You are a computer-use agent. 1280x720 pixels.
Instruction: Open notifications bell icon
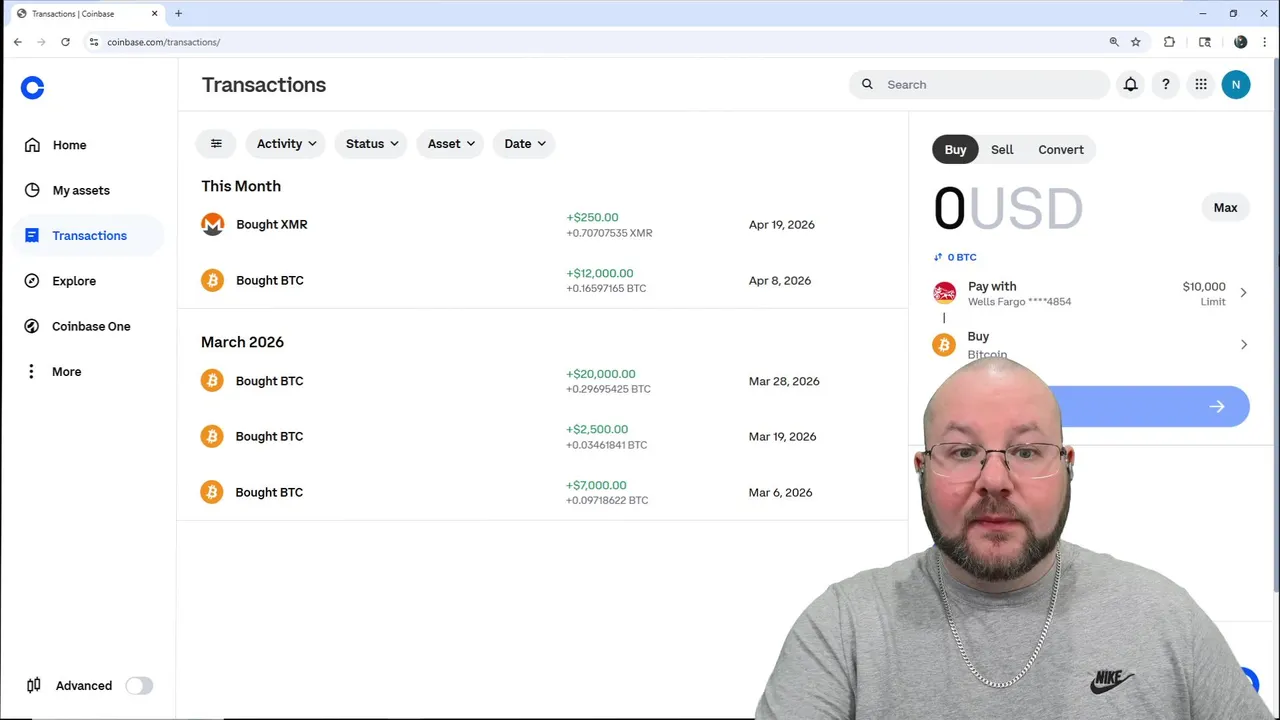pyautogui.click(x=1130, y=85)
